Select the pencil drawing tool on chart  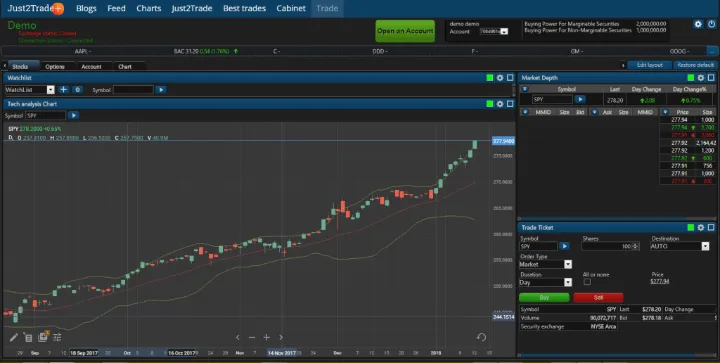click(x=14, y=337)
